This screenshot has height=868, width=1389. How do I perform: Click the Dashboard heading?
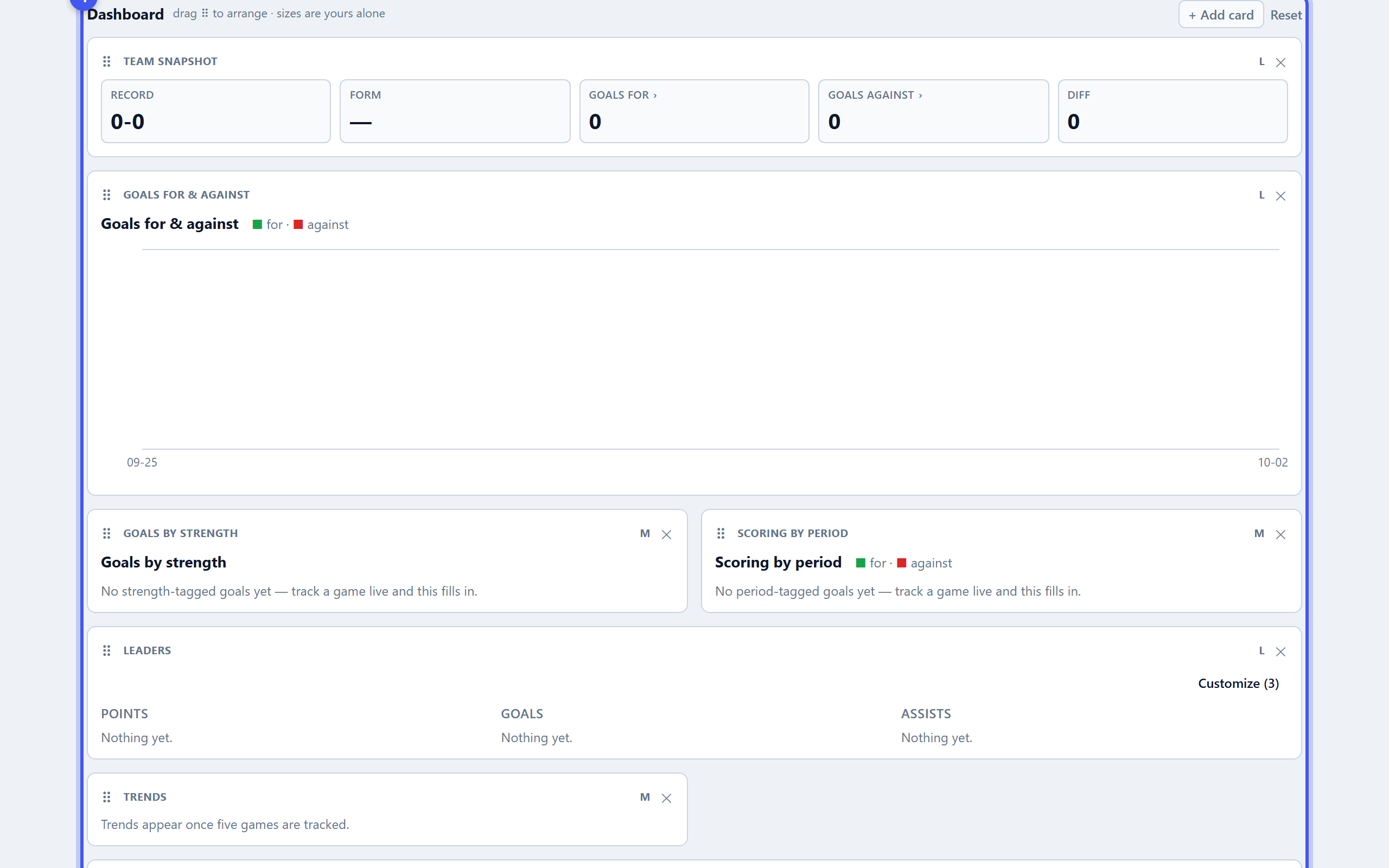tap(125, 14)
